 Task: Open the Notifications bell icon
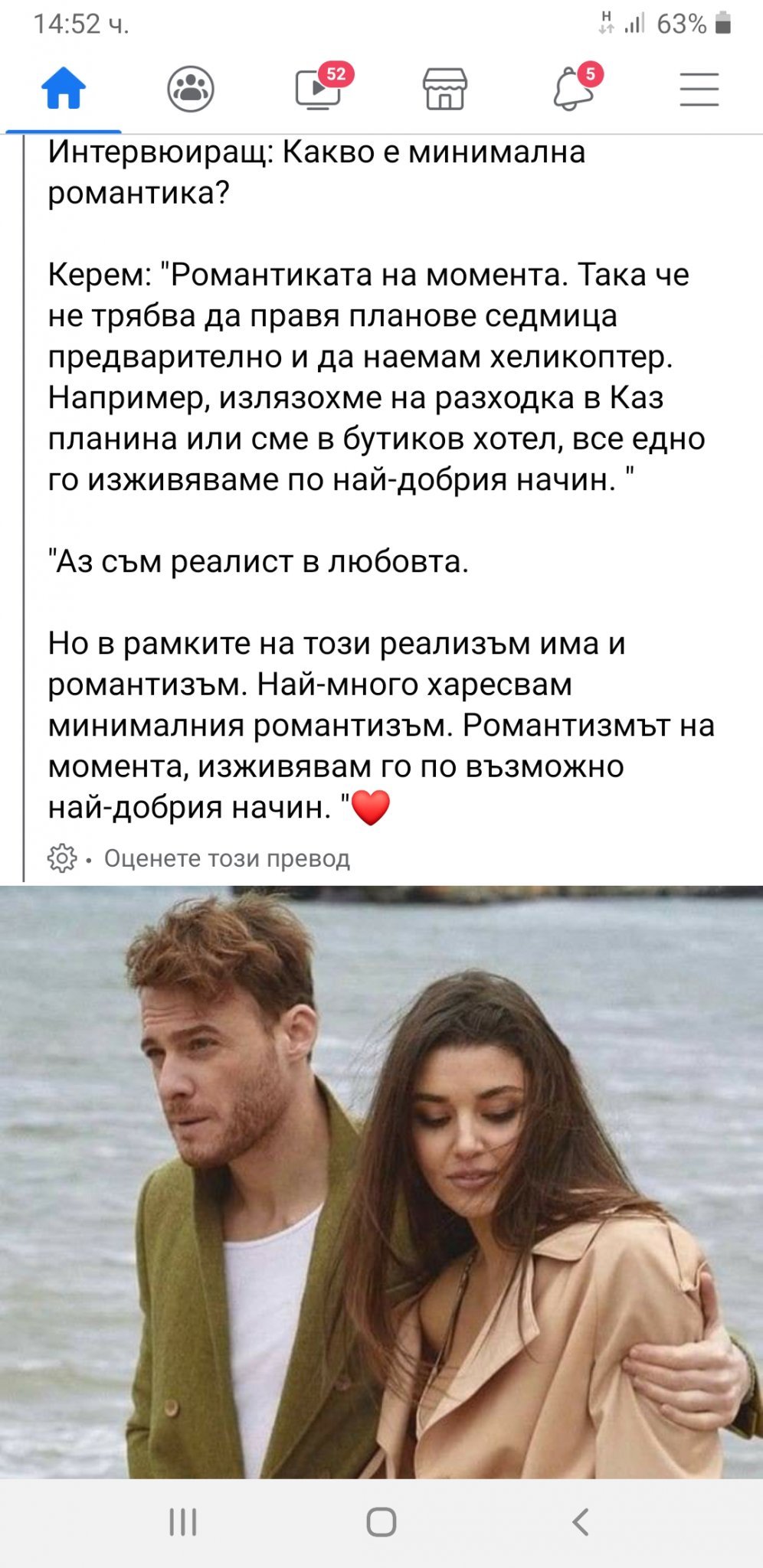point(572,89)
